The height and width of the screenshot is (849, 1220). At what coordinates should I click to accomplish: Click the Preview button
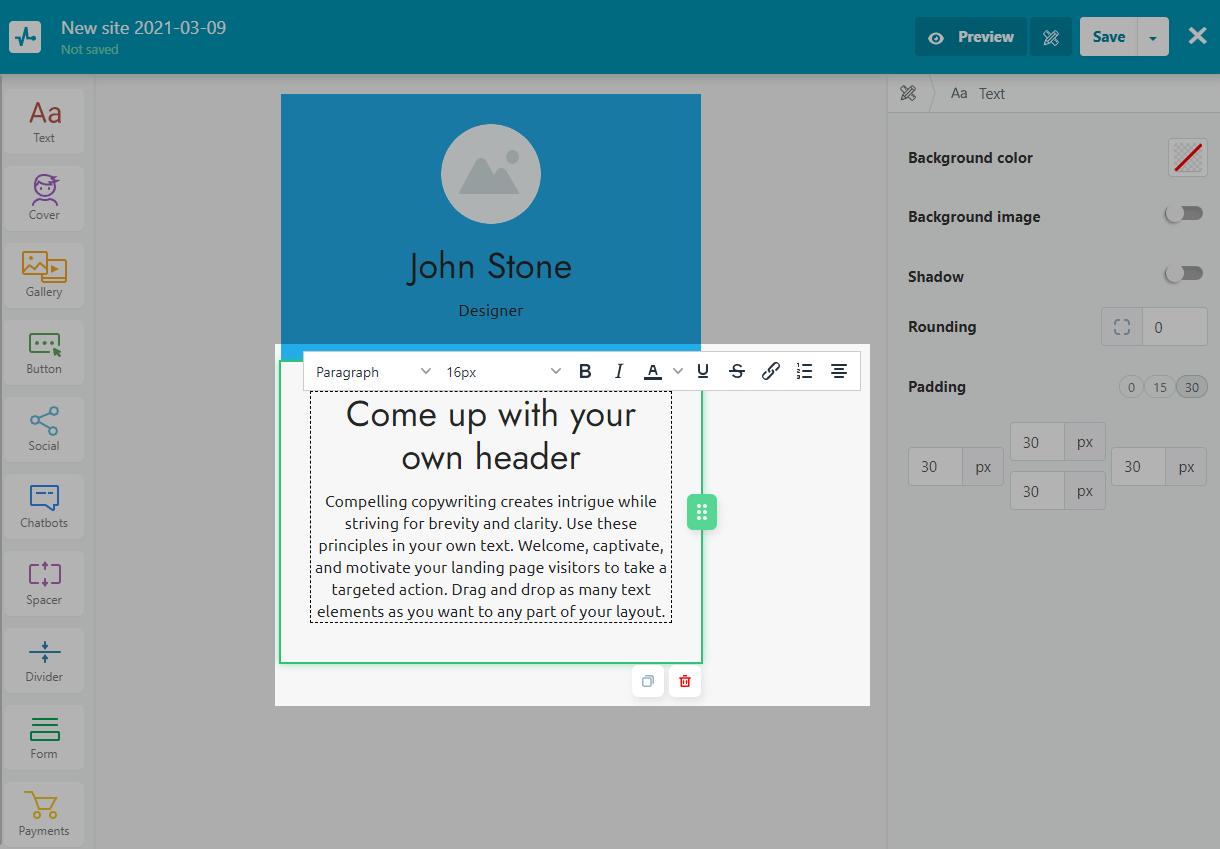pyautogui.click(x=971, y=37)
